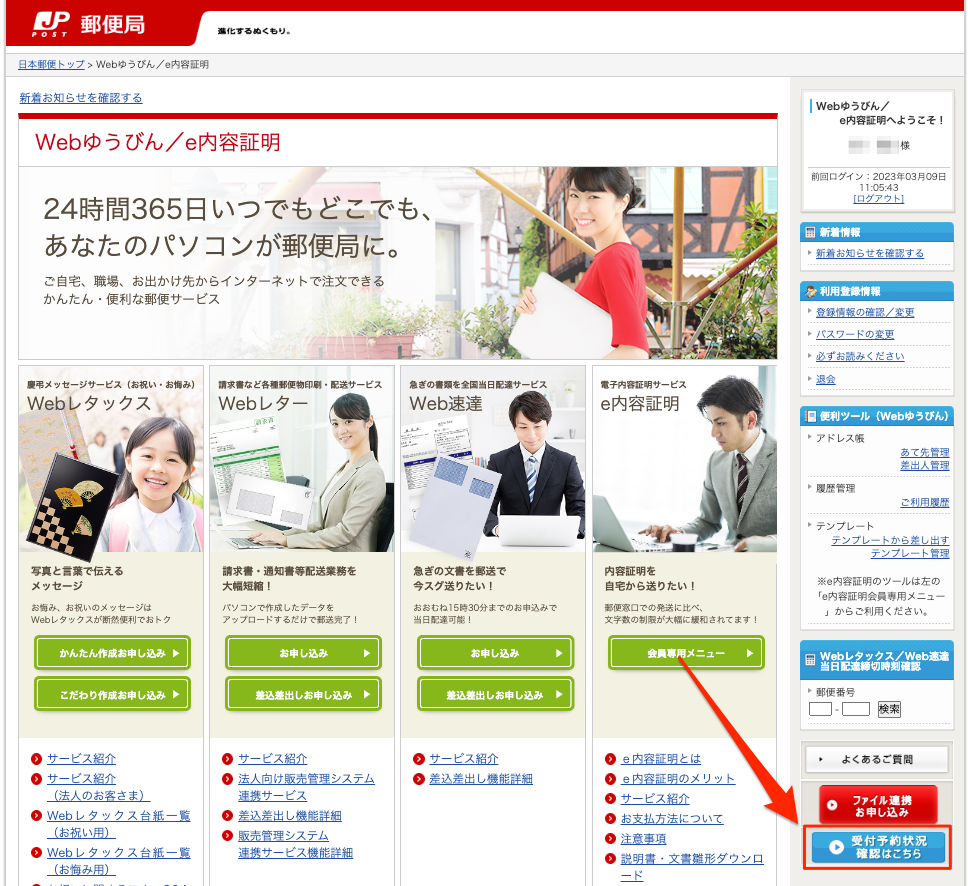
Task: Click arrow on かんたん作成お申し込み button
Action: tap(176, 653)
